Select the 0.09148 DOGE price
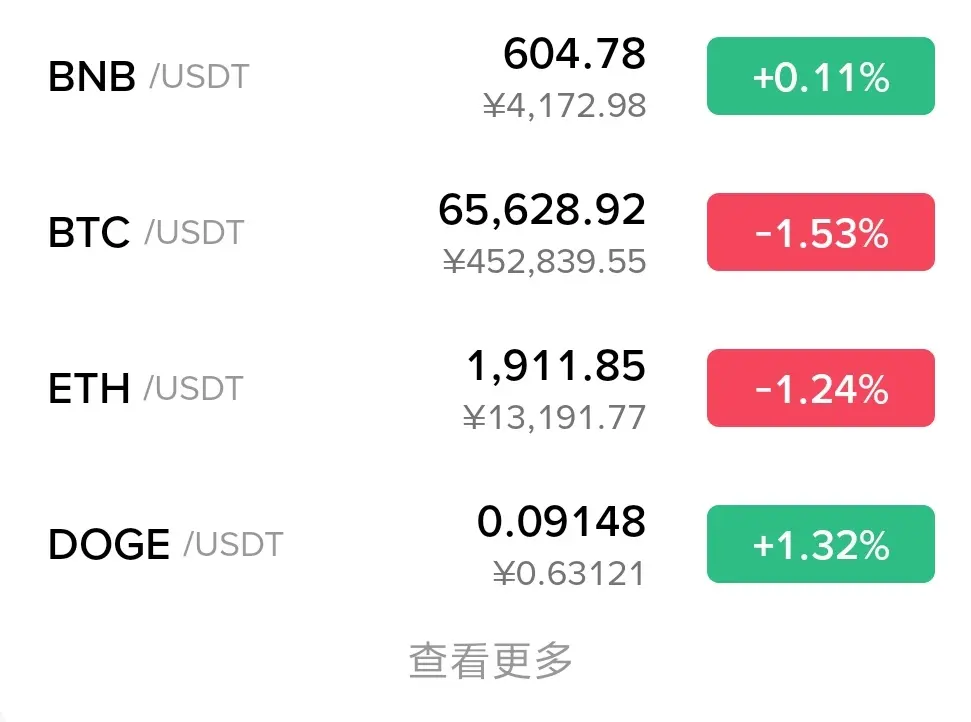971x722 pixels. (562, 521)
